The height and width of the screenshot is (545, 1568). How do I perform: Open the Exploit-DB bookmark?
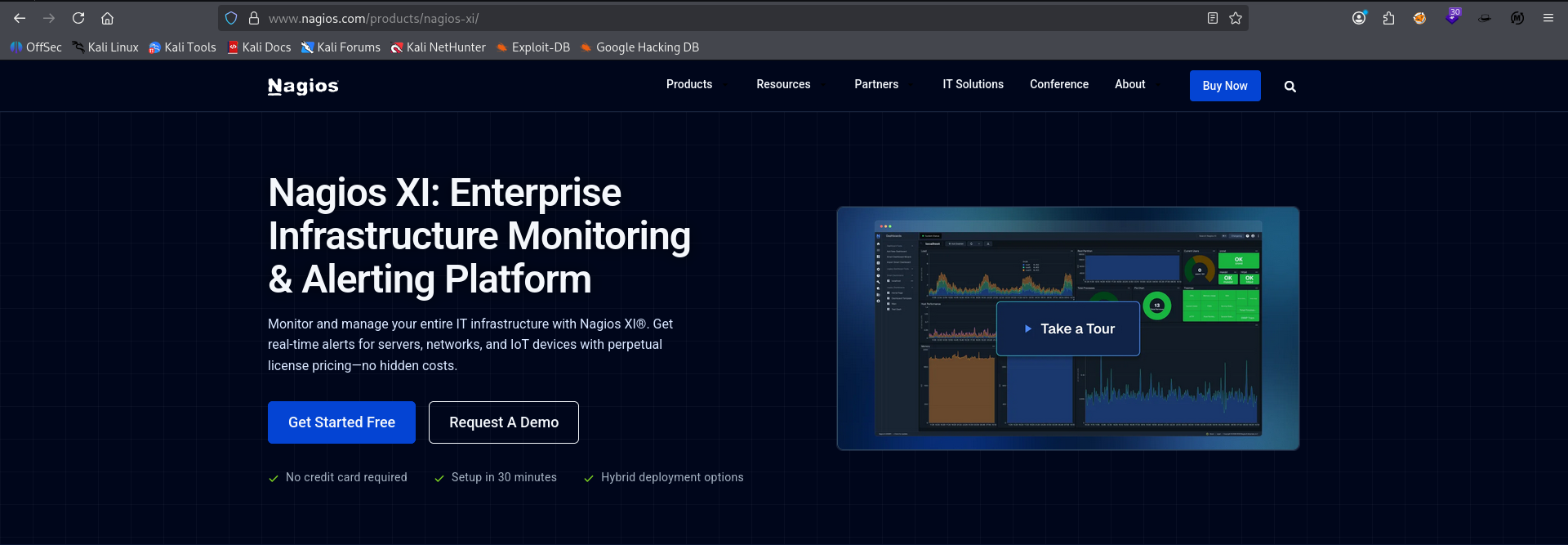tap(532, 47)
